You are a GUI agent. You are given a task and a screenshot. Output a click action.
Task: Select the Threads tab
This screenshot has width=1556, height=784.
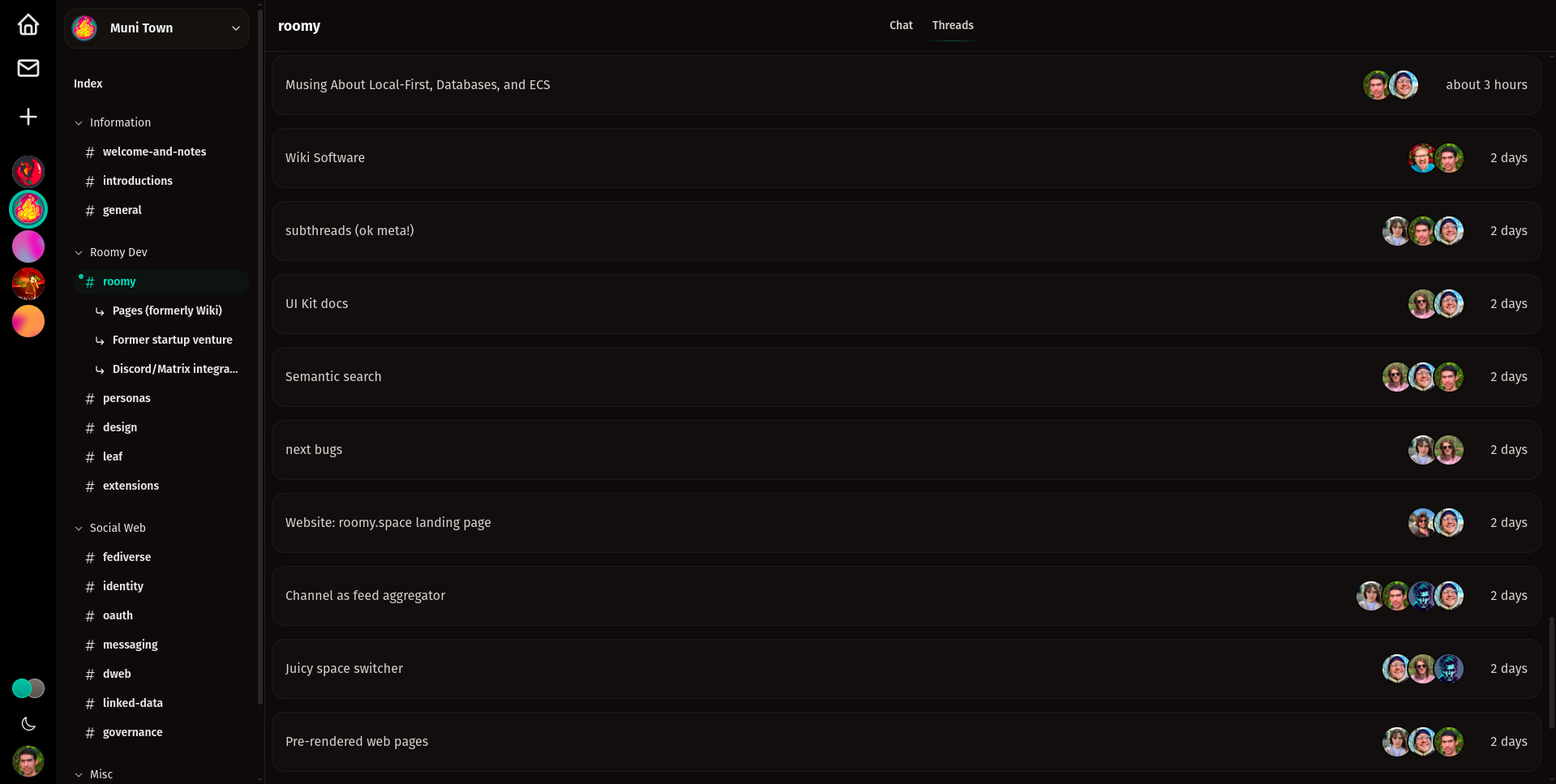click(953, 25)
